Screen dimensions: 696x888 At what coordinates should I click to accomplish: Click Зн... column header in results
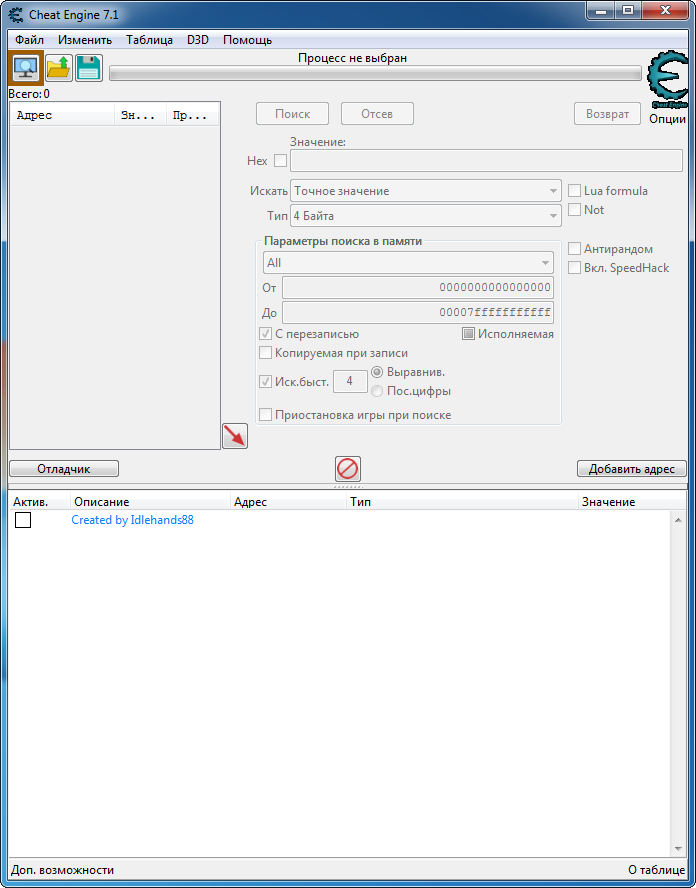140,116
